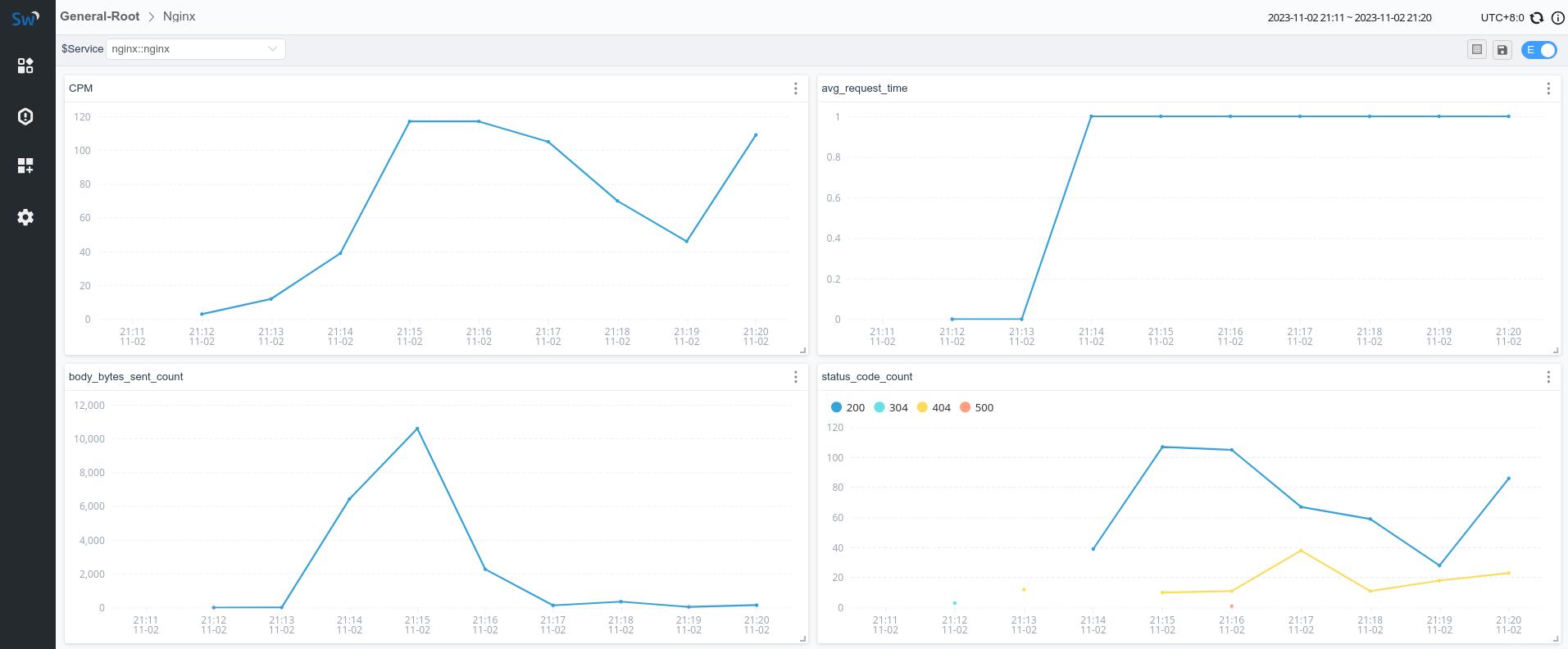Toggle the edit mode switch
Screen dimensions: 1568x649
1538,50
